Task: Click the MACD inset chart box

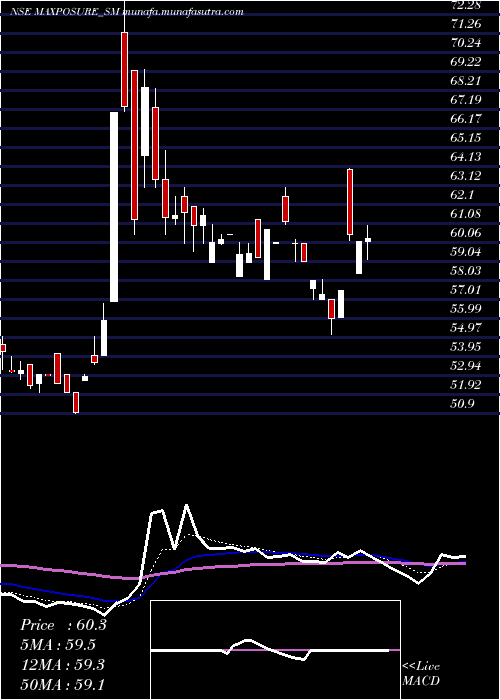Action: point(275,650)
